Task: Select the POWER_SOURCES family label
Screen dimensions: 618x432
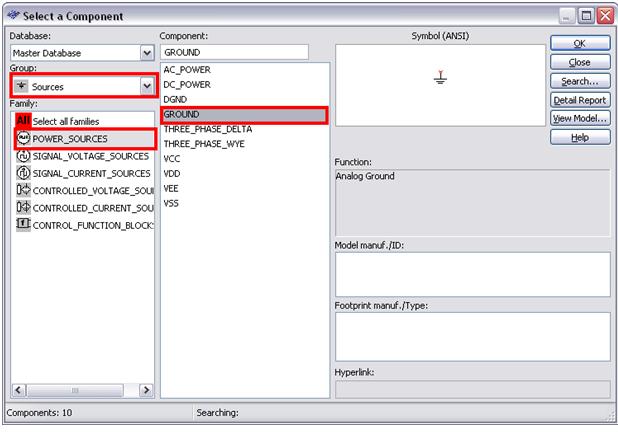Action: pyautogui.click(x=70, y=139)
